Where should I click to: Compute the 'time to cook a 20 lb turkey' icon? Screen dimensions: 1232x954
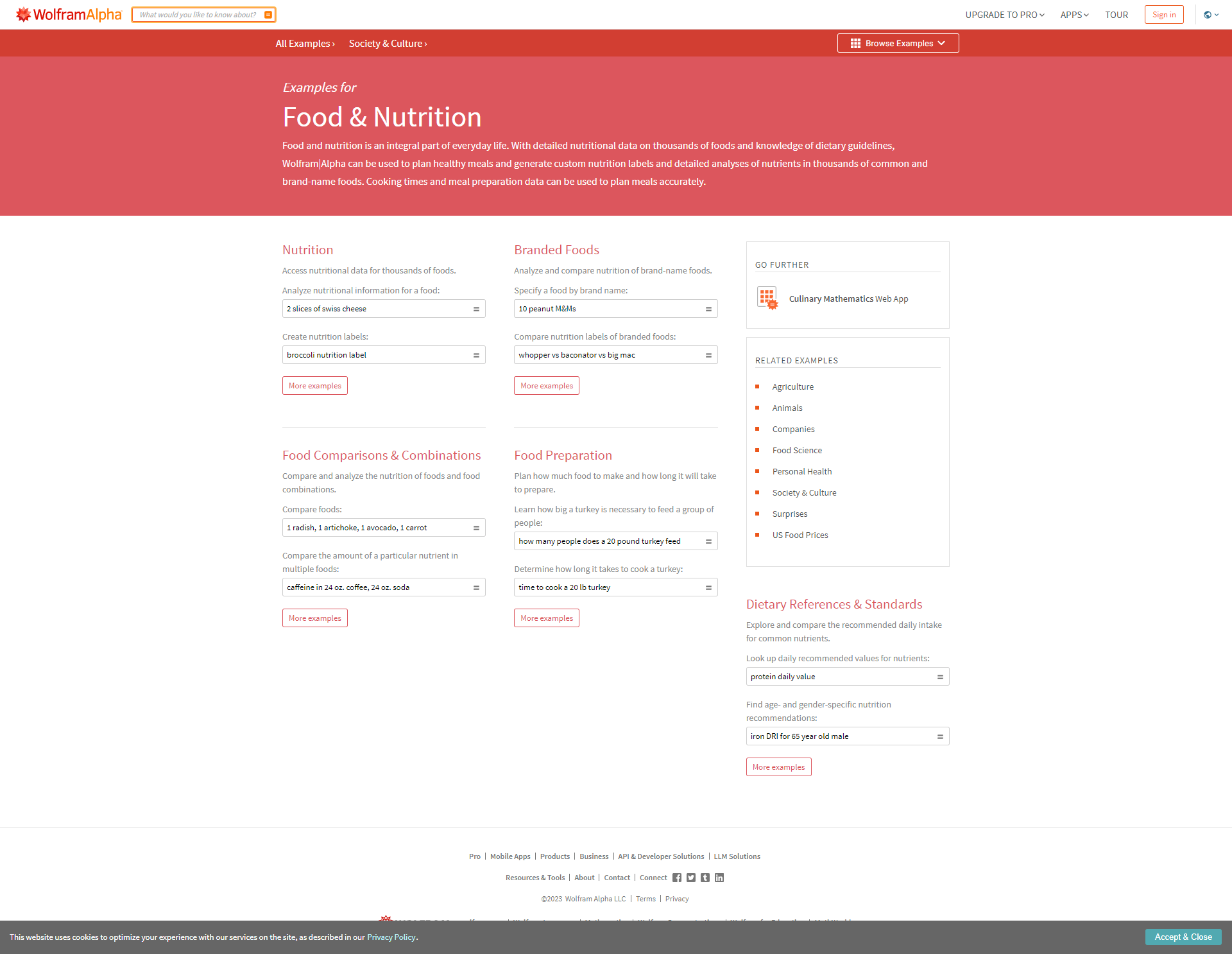click(708, 587)
